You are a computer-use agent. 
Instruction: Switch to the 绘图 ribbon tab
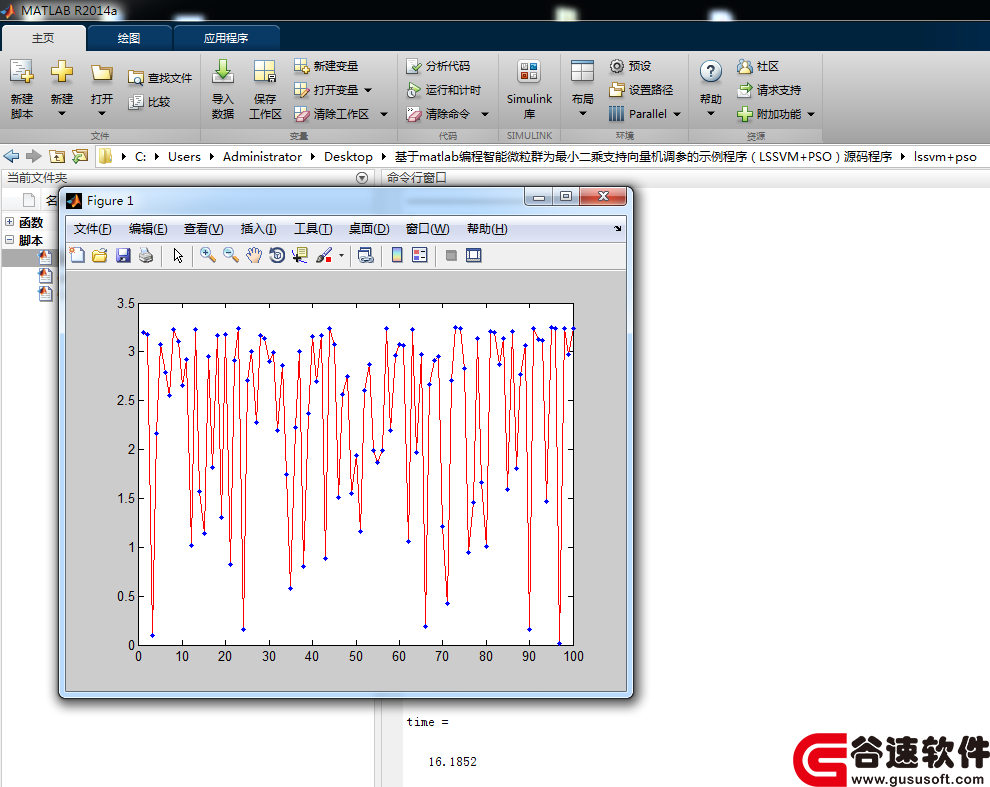pyautogui.click(x=129, y=38)
